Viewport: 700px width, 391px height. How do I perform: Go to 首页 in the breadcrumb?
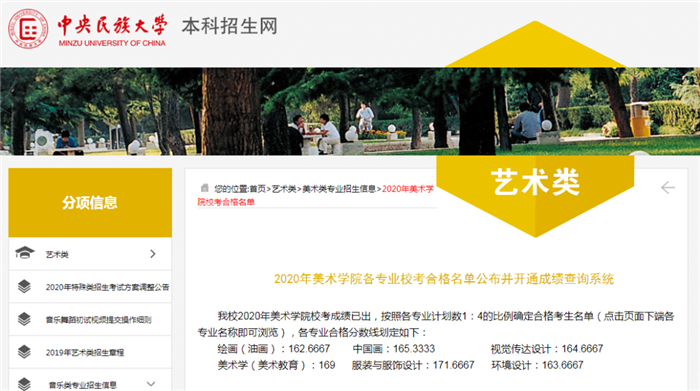(258, 189)
